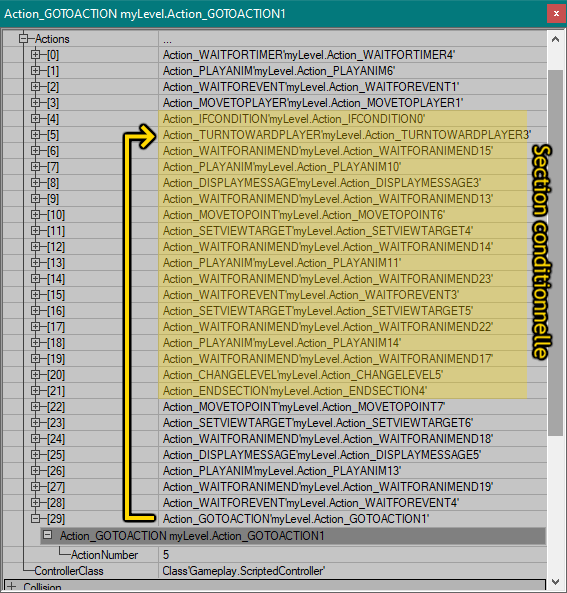Select the Action_TURNTOWARDPLAYER3 value

pos(347,135)
